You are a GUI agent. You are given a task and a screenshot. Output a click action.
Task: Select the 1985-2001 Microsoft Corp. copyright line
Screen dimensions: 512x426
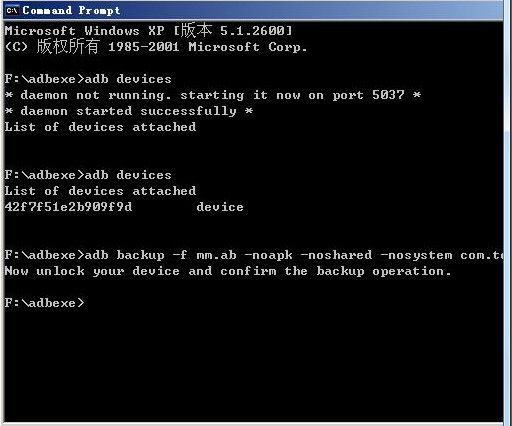pos(156,47)
